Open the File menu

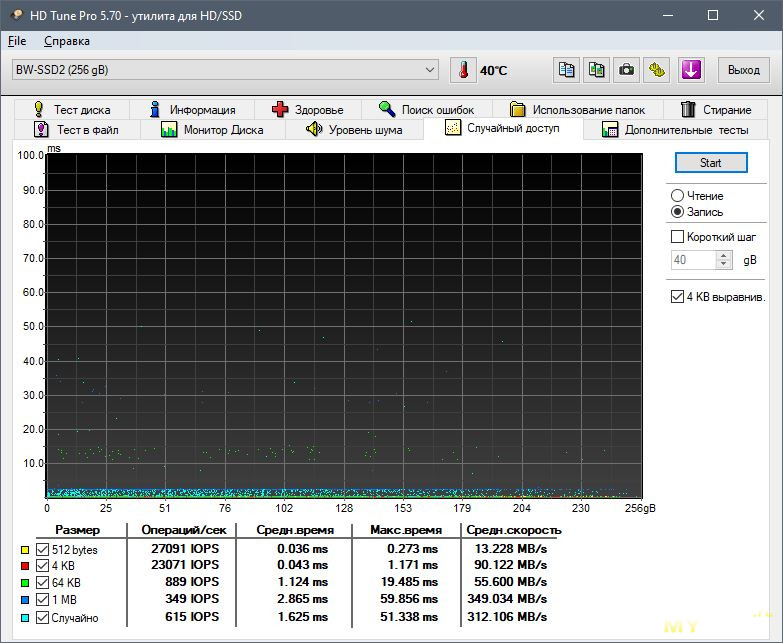tap(17, 41)
